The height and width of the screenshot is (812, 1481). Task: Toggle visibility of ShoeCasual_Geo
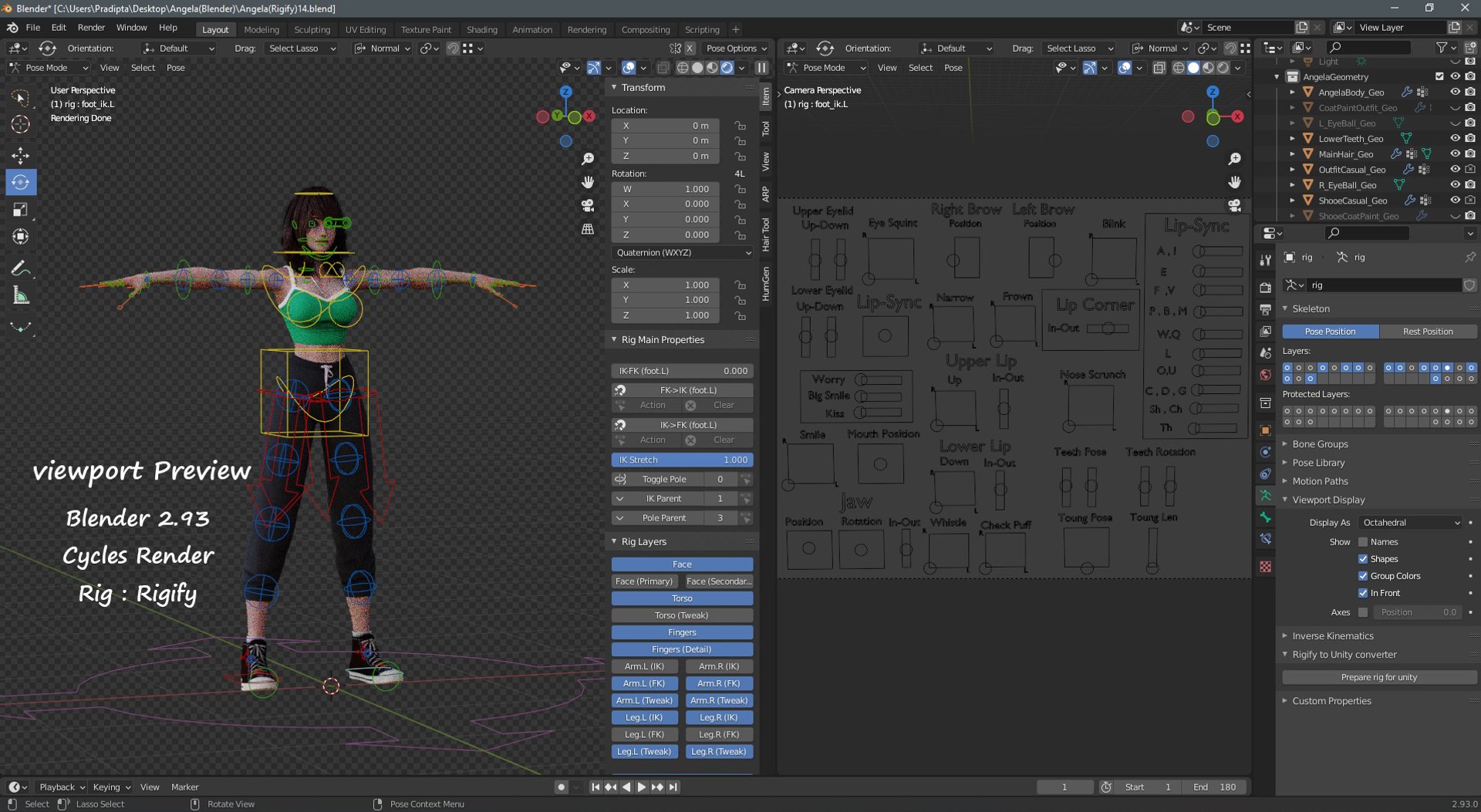(x=1455, y=200)
